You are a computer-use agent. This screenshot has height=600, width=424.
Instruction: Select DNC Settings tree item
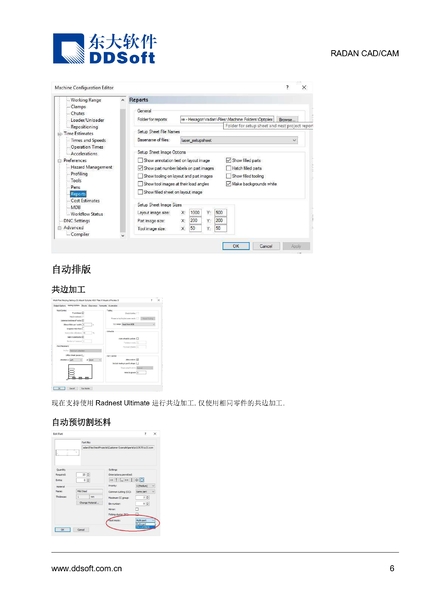point(77,221)
